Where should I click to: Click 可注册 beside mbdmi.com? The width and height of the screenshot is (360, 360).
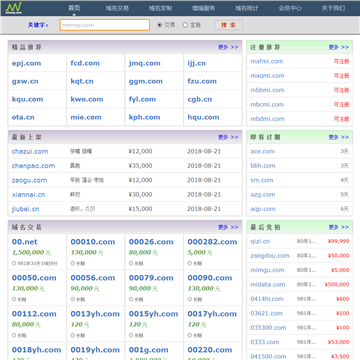point(341,119)
